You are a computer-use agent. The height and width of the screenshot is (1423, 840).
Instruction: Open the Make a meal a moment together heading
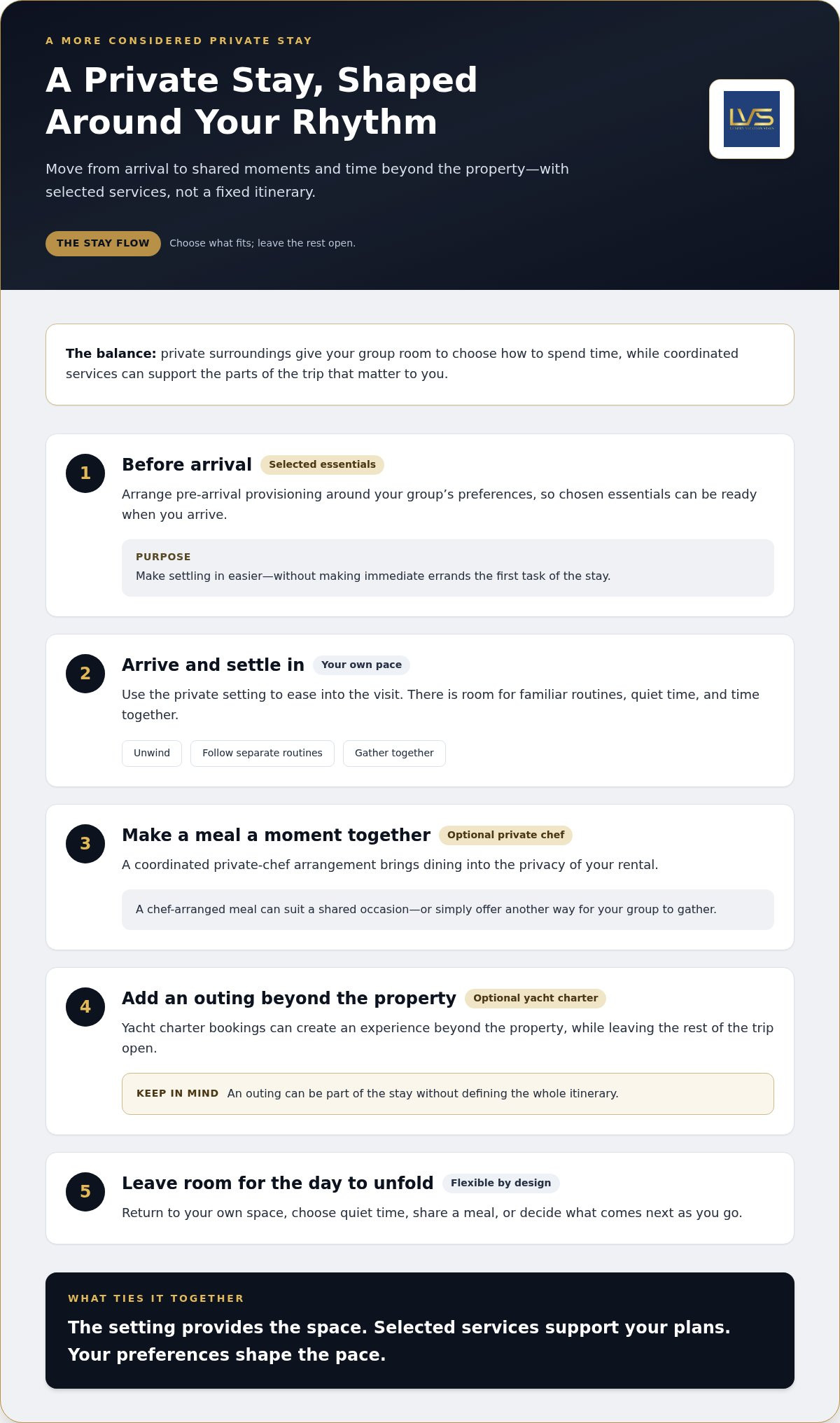point(276,835)
